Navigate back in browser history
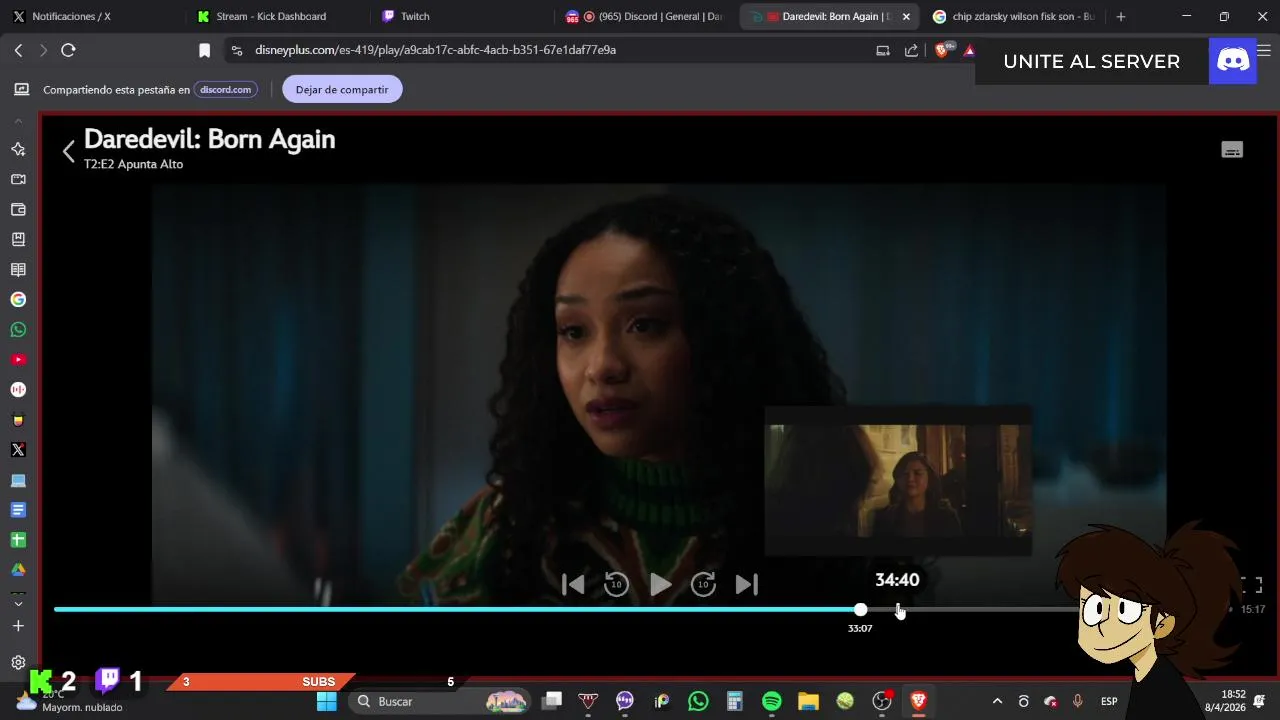1280x720 pixels. coord(18,50)
